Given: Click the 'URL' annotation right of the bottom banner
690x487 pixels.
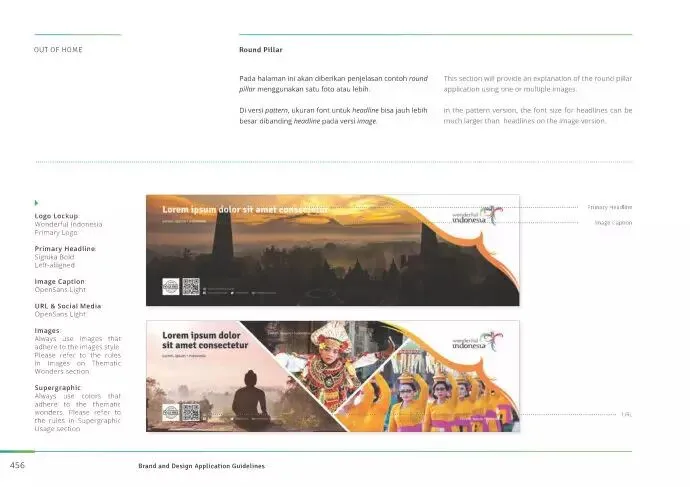Looking at the screenshot, I should 627,414.
